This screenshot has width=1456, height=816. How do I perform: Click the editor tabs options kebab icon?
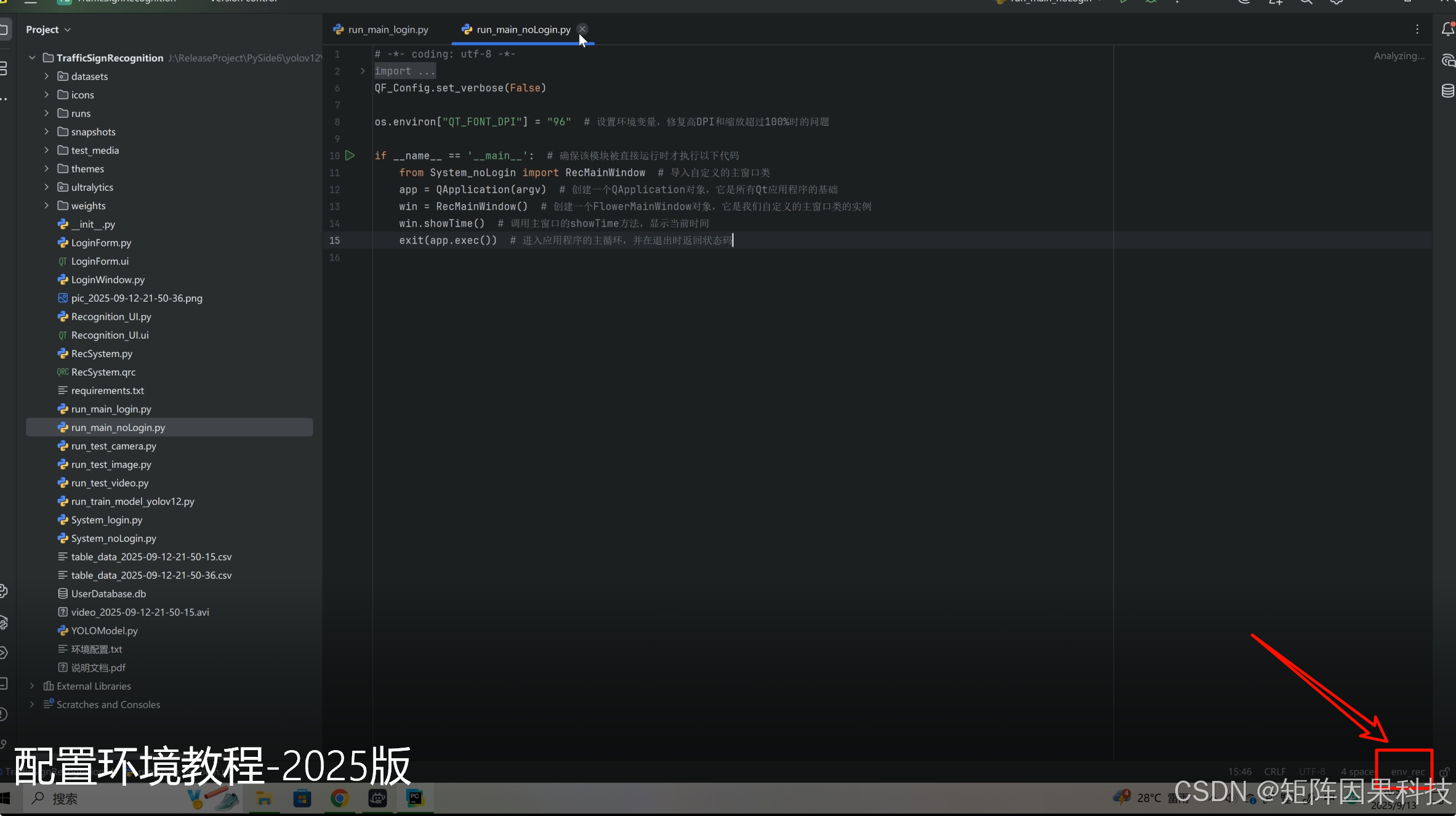[x=1417, y=30]
